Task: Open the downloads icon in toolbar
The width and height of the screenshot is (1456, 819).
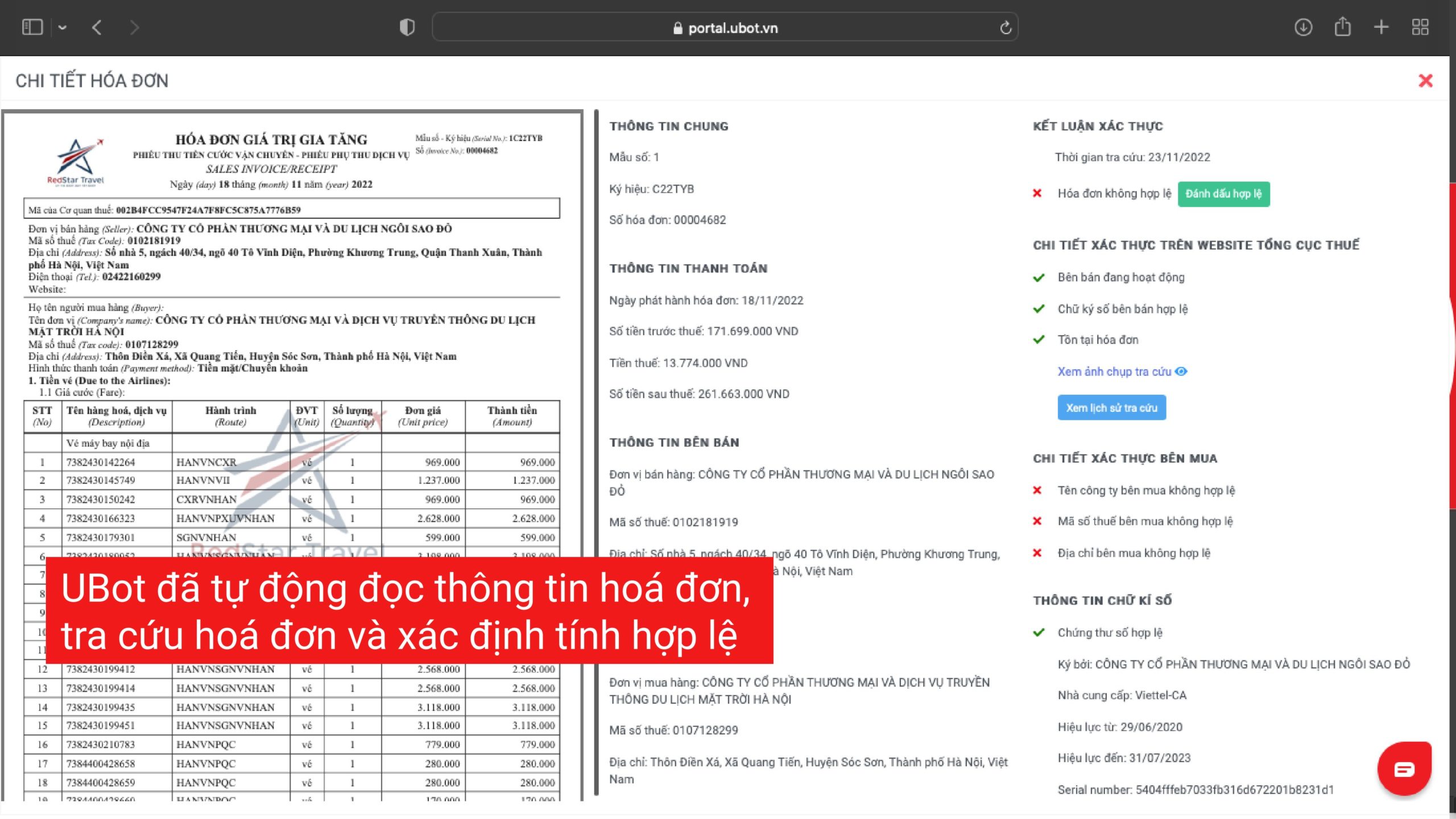Action: [x=1303, y=27]
